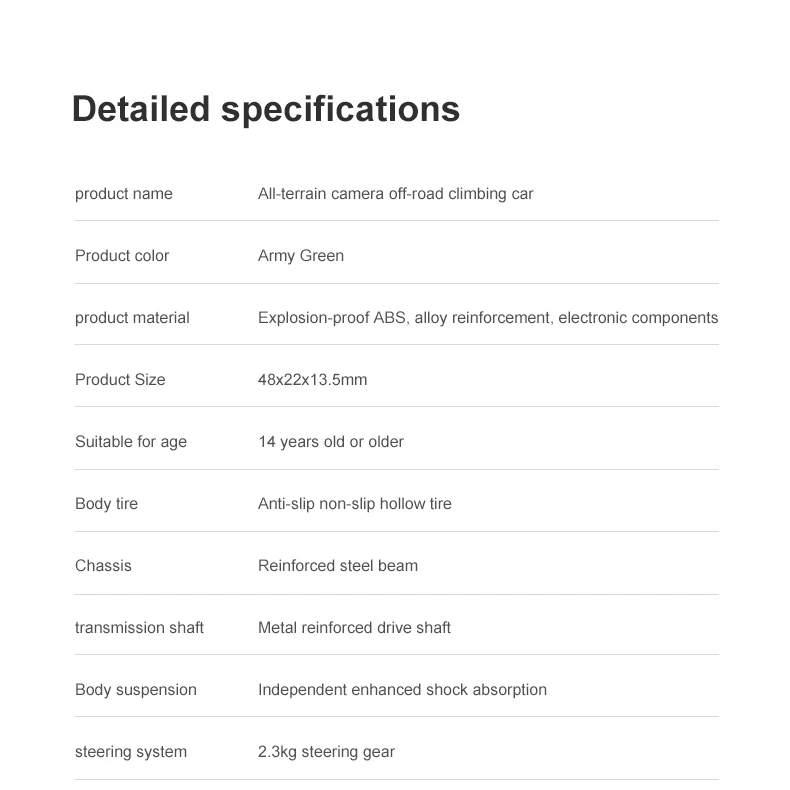Click the Anti-slip non-slip hollow tire text
790x790 pixels.
354,504
